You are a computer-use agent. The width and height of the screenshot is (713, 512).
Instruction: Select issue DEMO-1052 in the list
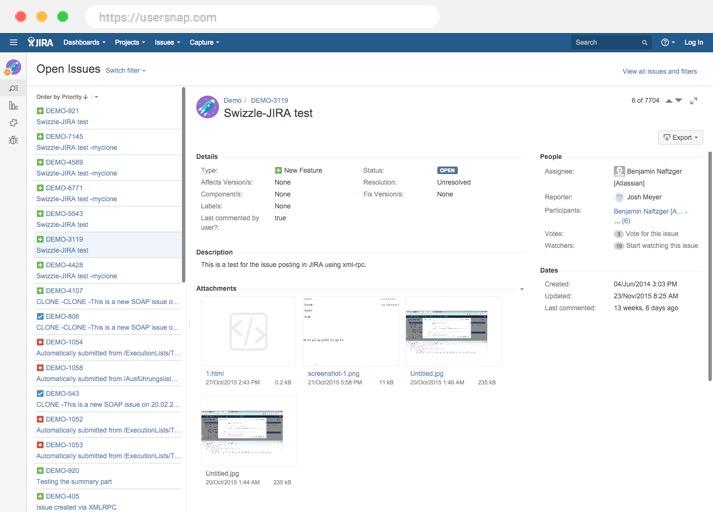point(108,425)
